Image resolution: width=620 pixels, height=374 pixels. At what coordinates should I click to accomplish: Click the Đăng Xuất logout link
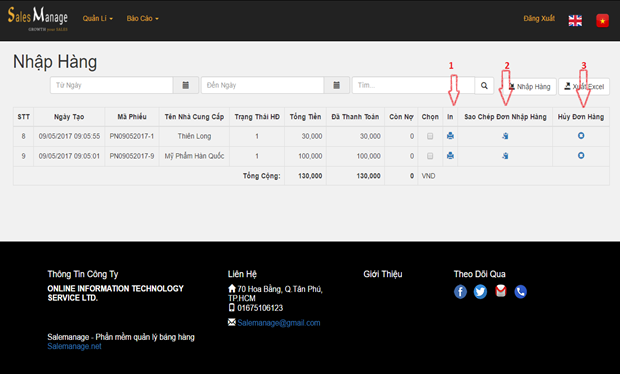[x=539, y=19]
